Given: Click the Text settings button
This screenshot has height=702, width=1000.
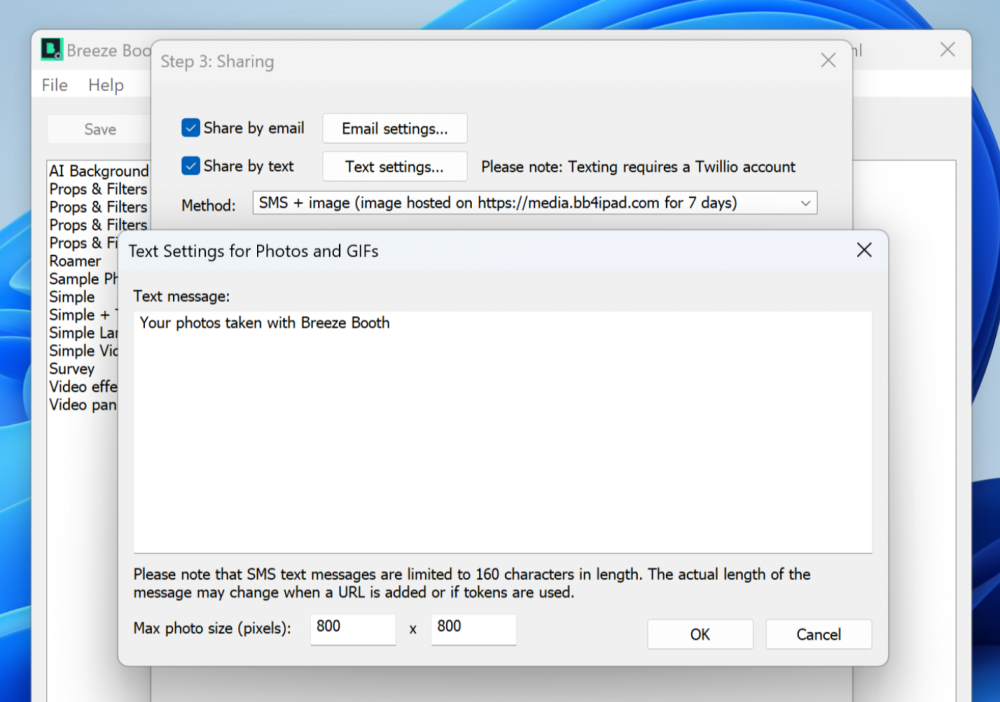Looking at the screenshot, I should (x=395, y=166).
